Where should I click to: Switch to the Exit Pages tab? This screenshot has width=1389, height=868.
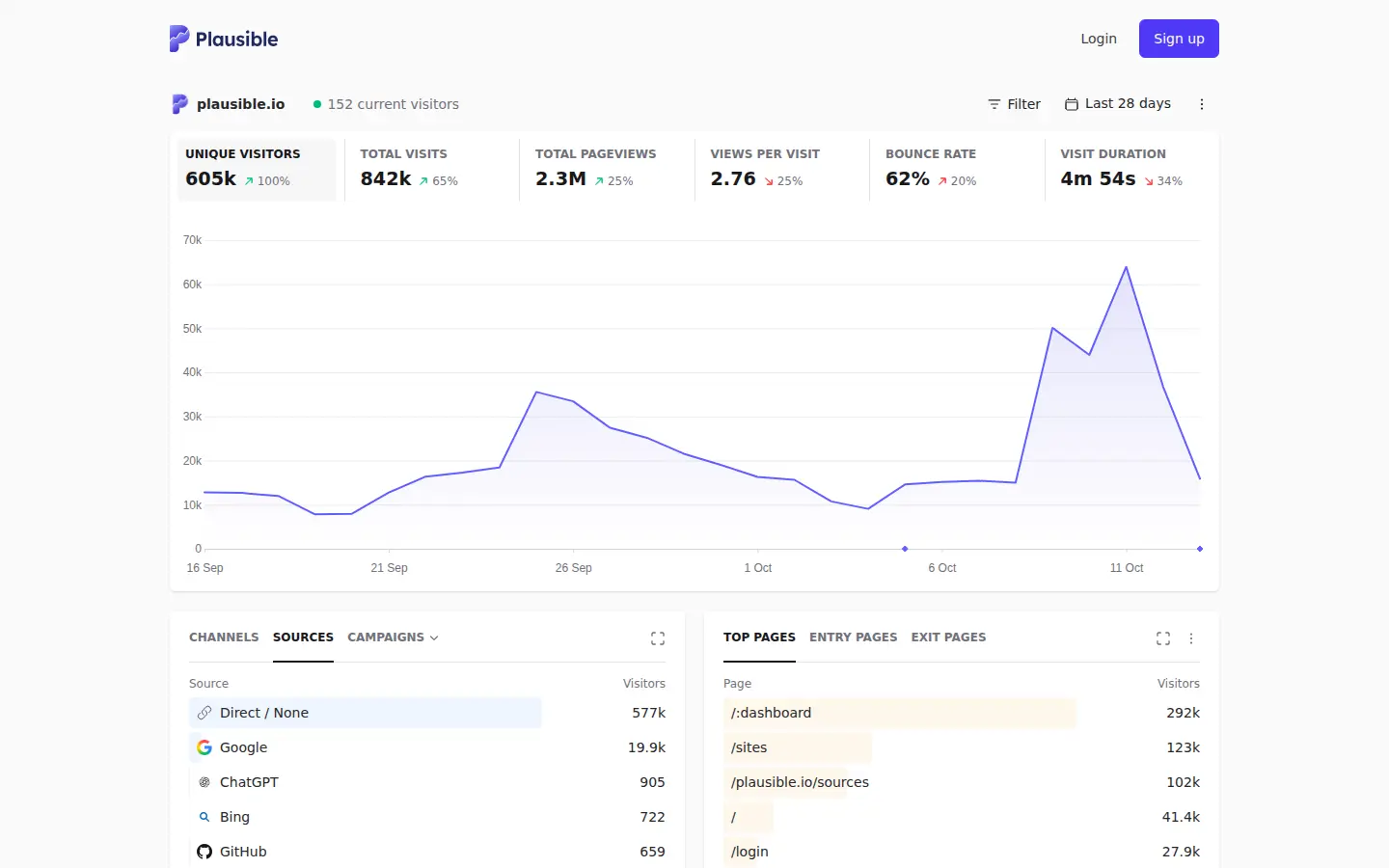tap(949, 637)
